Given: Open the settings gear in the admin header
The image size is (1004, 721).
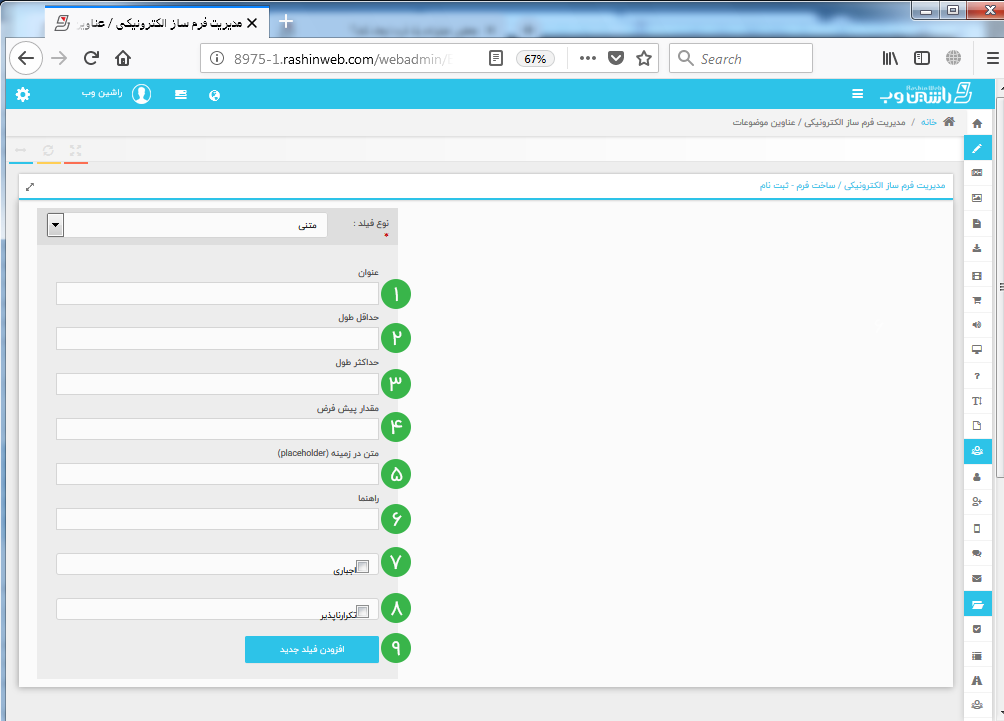Looking at the screenshot, I should tap(22, 95).
